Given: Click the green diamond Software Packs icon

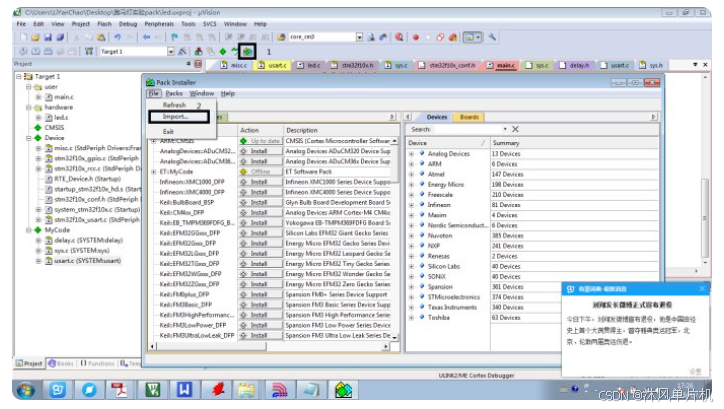Looking at the screenshot, I should (x=223, y=51).
